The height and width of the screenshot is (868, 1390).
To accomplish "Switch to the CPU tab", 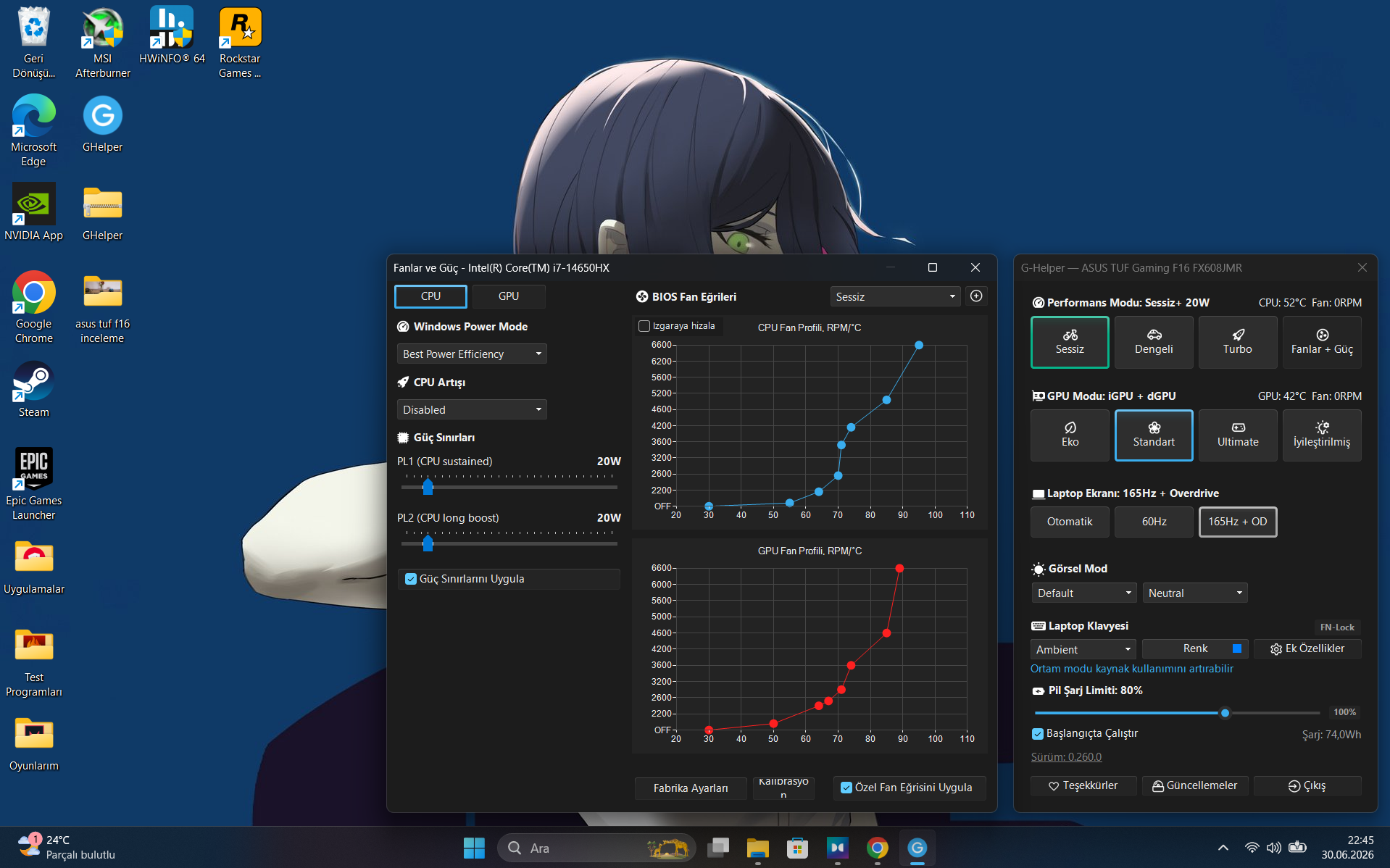I will click(x=430, y=296).
